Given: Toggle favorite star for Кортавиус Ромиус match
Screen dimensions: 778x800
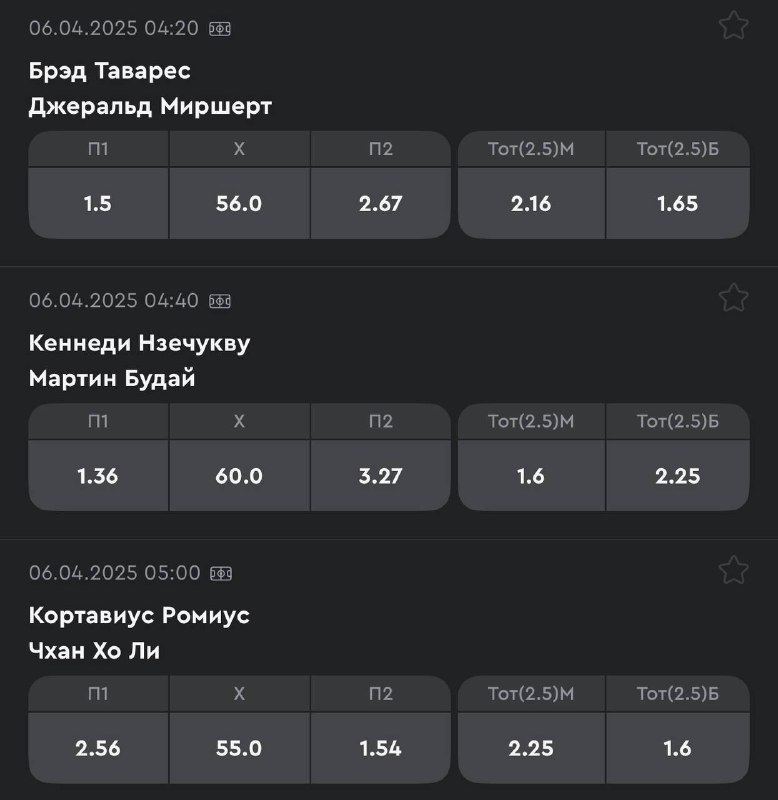Looking at the screenshot, I should (733, 570).
